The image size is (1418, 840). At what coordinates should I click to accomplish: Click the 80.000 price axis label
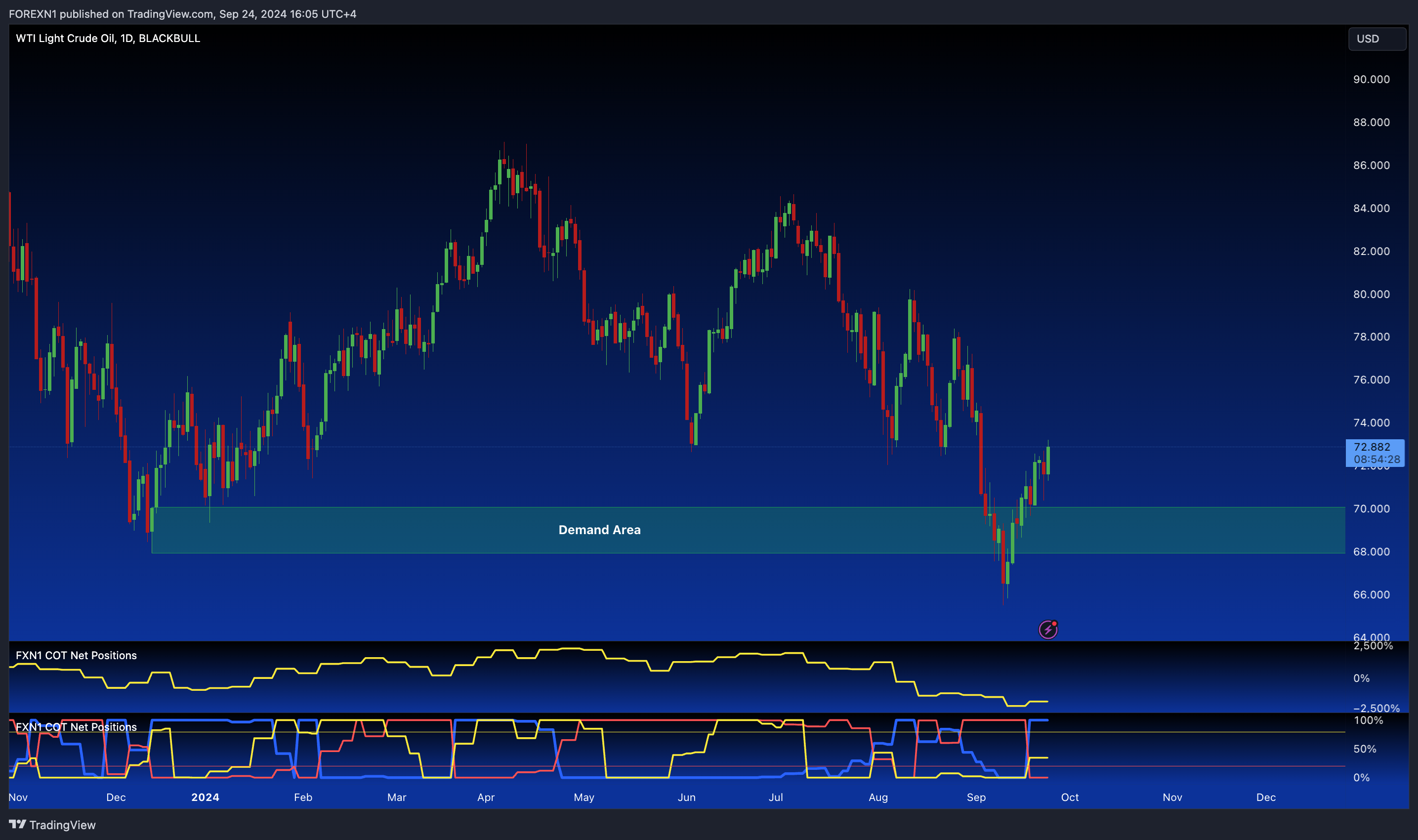[1371, 294]
